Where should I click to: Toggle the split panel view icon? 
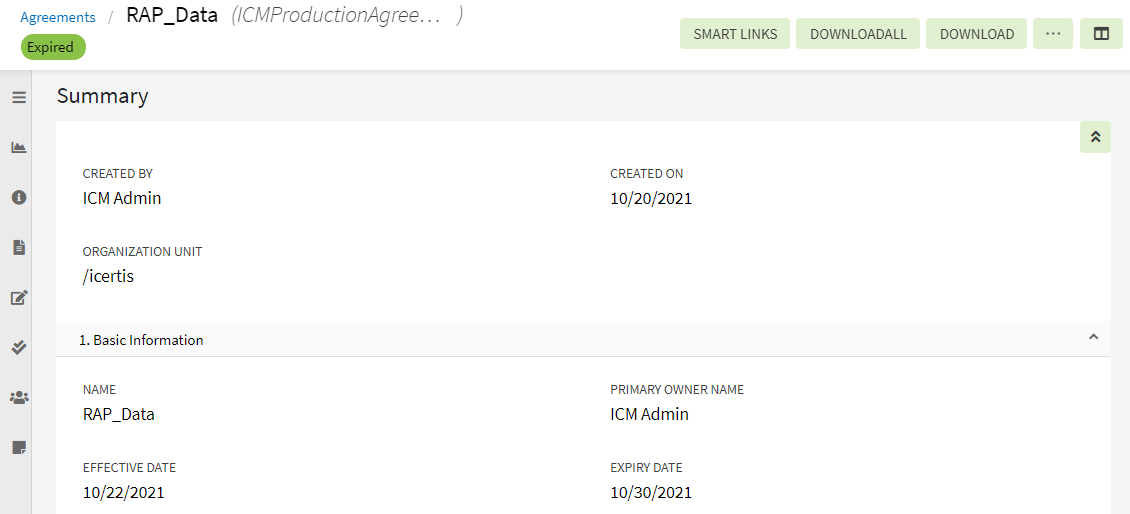(1101, 34)
